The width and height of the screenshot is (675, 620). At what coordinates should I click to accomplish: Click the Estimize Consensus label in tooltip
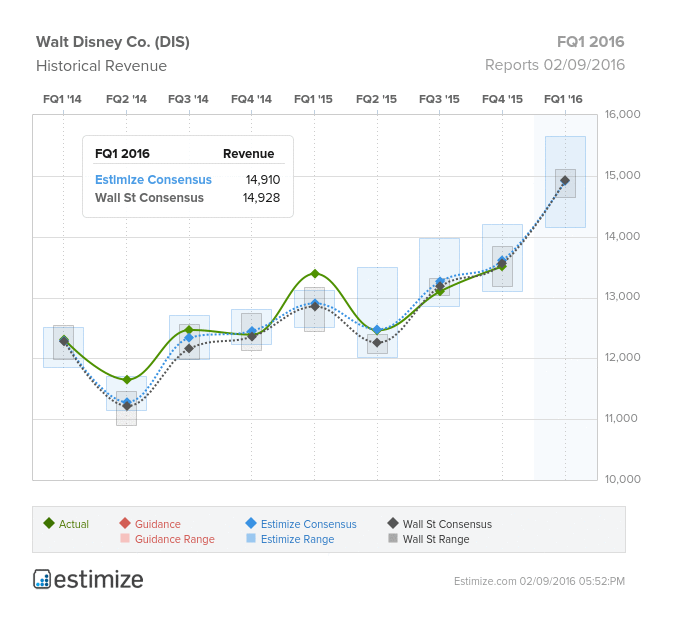point(153,180)
